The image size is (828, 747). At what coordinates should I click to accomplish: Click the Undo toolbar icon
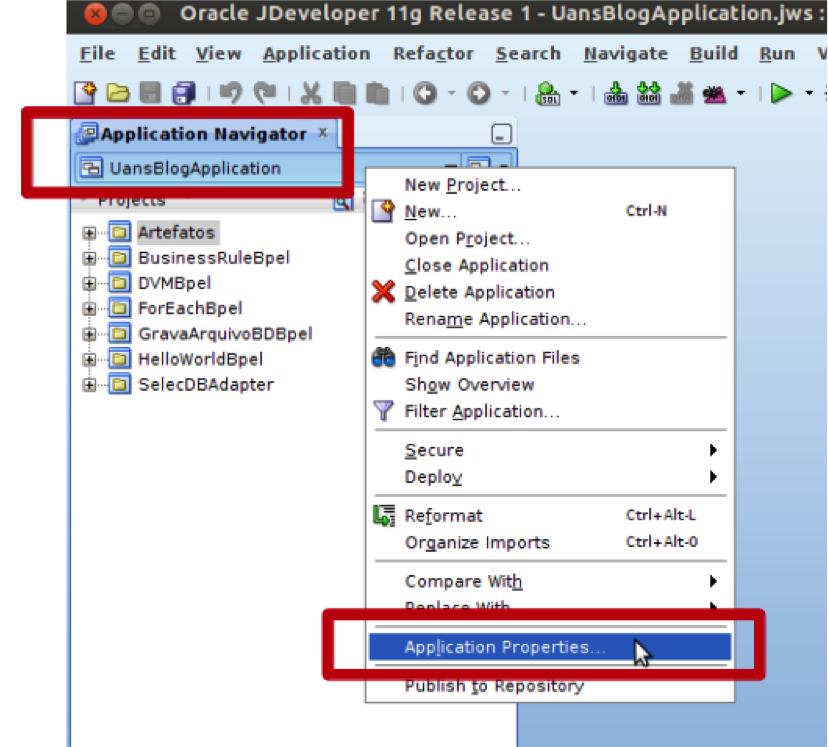(x=231, y=93)
